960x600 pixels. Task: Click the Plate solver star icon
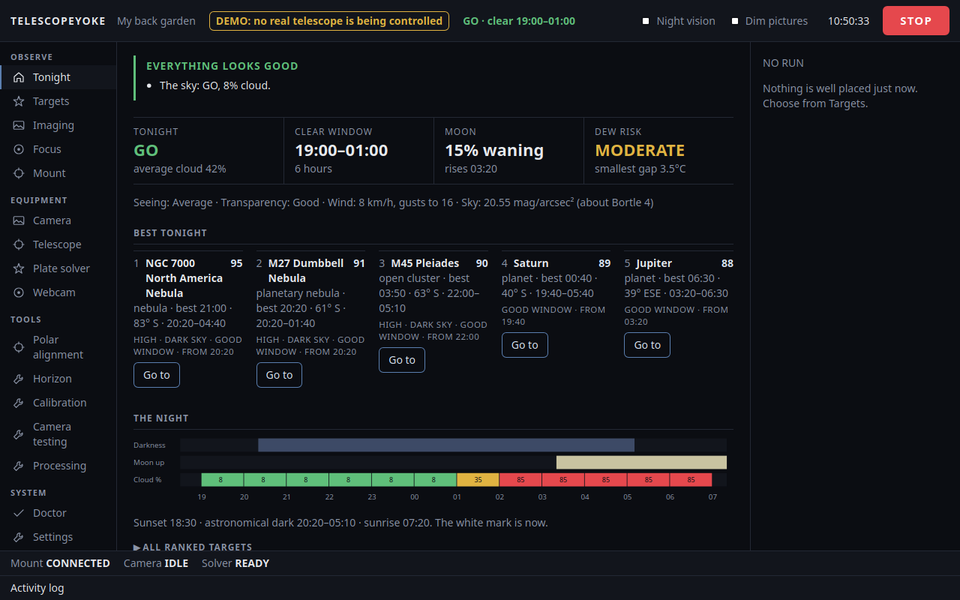pos(19,268)
